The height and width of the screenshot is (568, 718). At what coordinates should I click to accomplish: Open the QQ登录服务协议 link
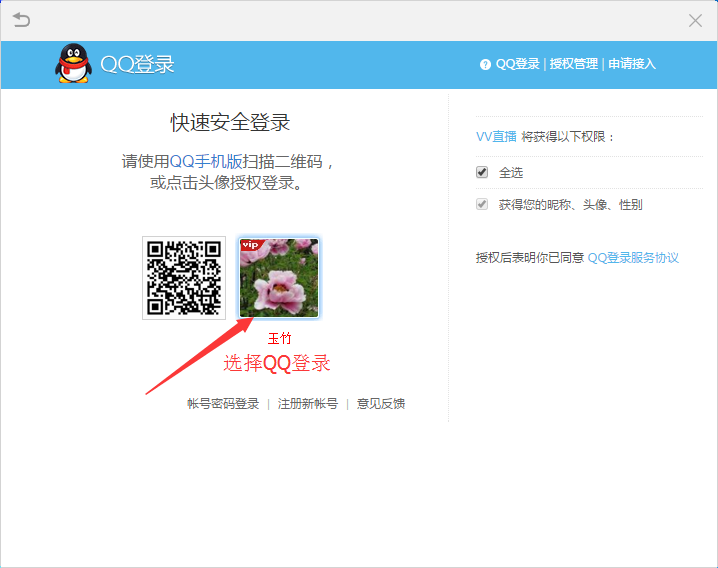coord(633,258)
